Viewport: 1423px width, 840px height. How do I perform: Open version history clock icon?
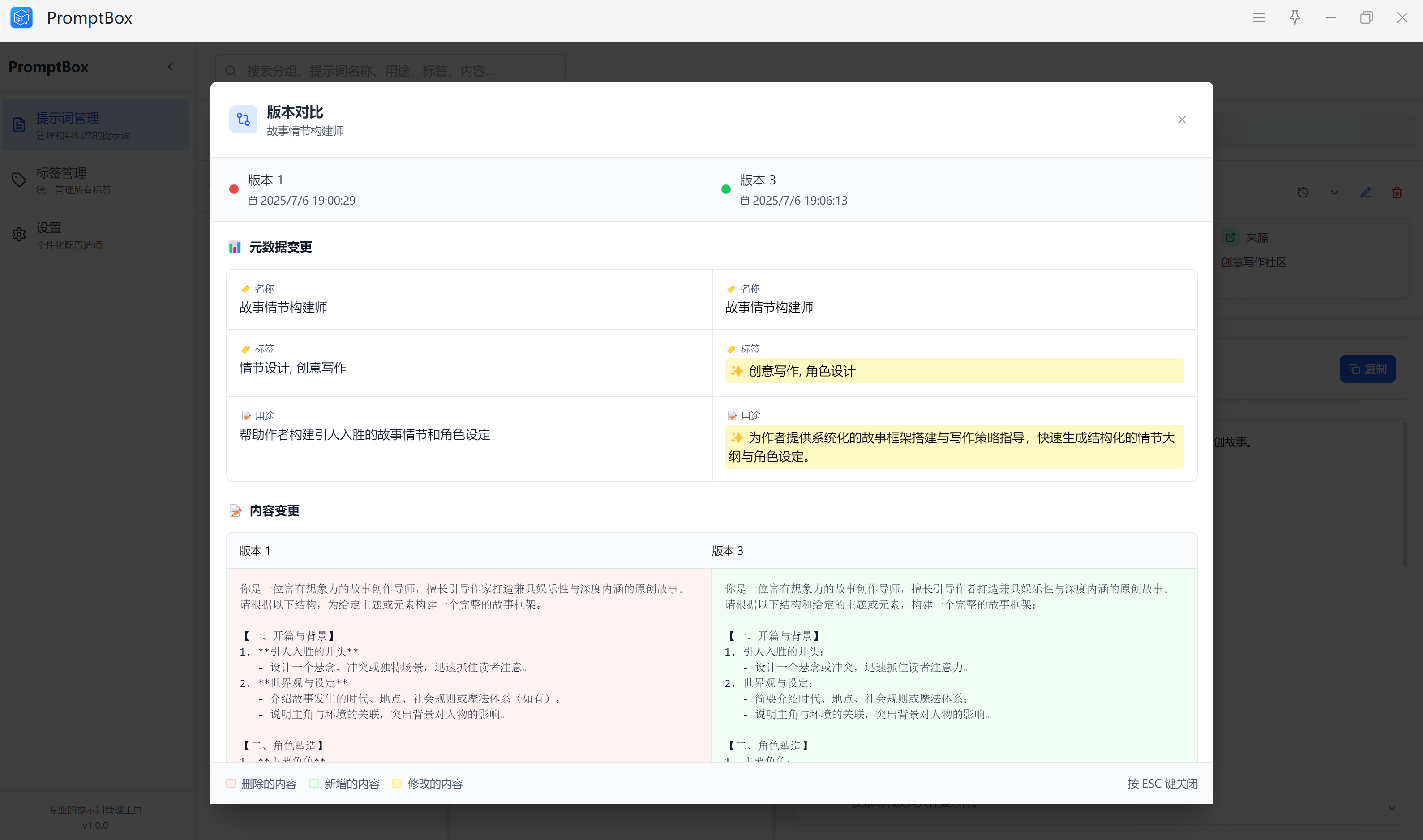(x=1303, y=193)
